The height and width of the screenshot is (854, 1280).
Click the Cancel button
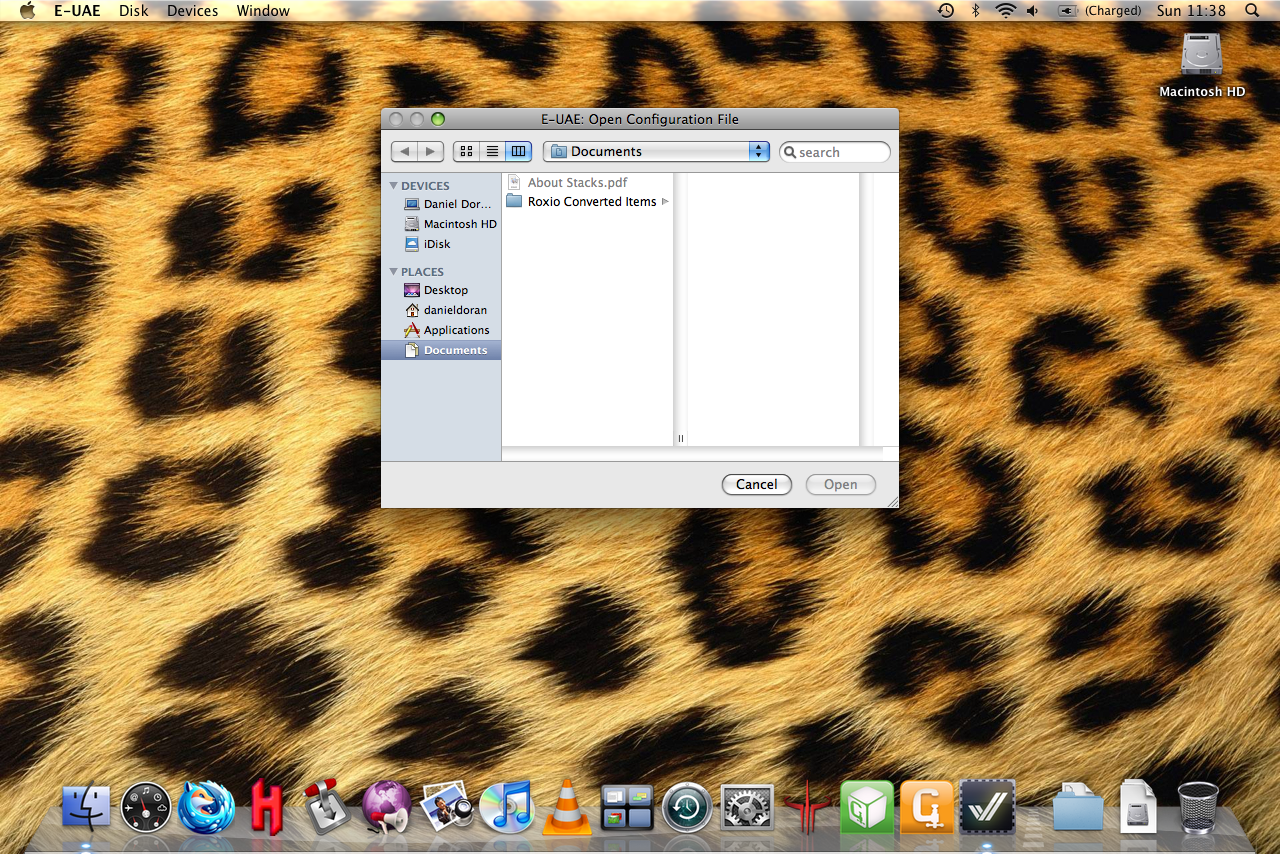[x=757, y=484]
